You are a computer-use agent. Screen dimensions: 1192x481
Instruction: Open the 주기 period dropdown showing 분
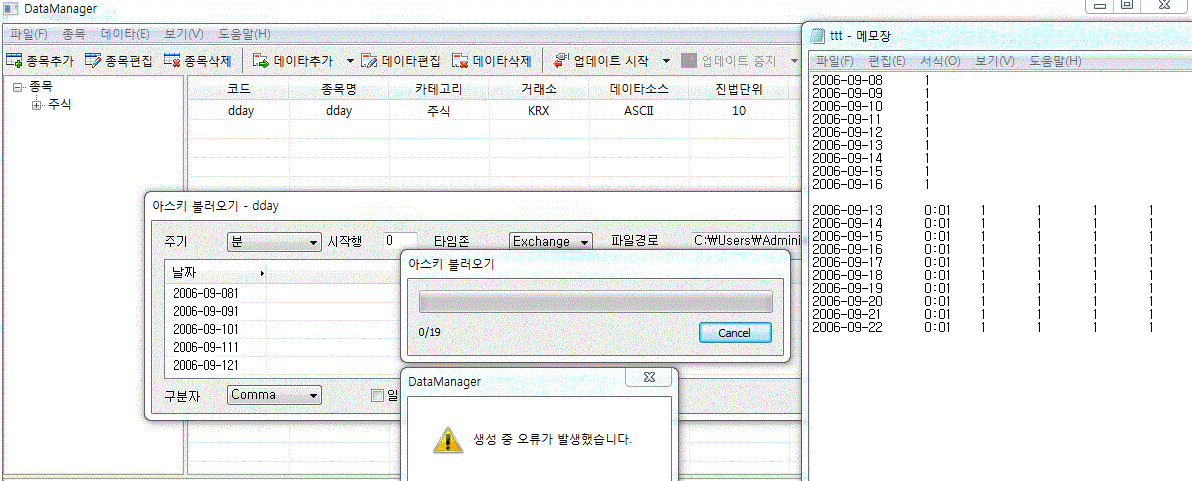[273, 241]
